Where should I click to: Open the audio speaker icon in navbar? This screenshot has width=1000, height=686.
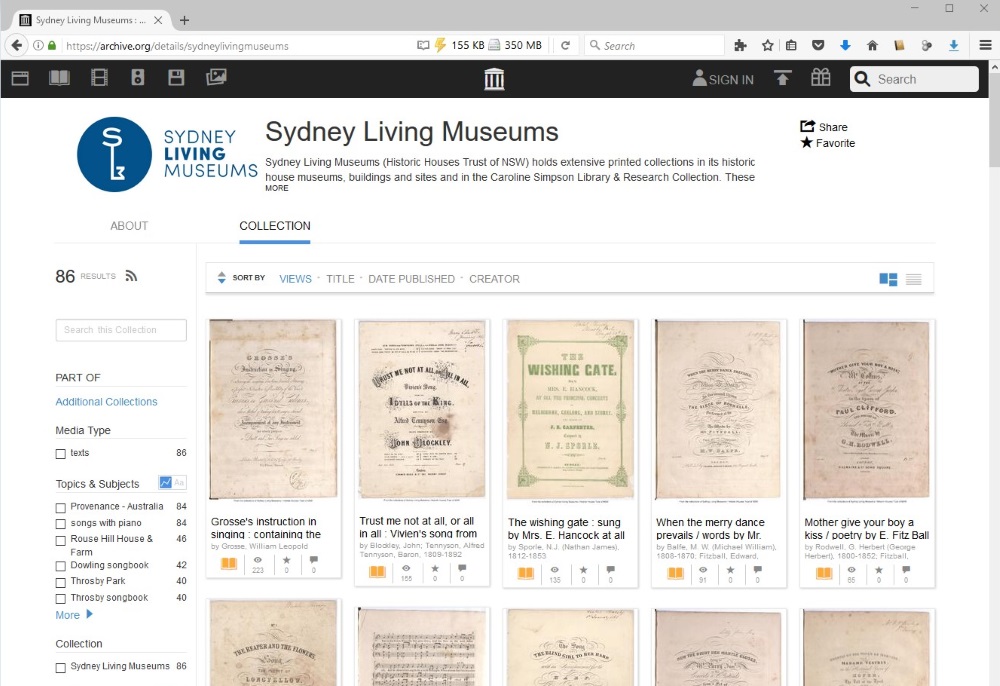pyautogui.click(x=138, y=78)
